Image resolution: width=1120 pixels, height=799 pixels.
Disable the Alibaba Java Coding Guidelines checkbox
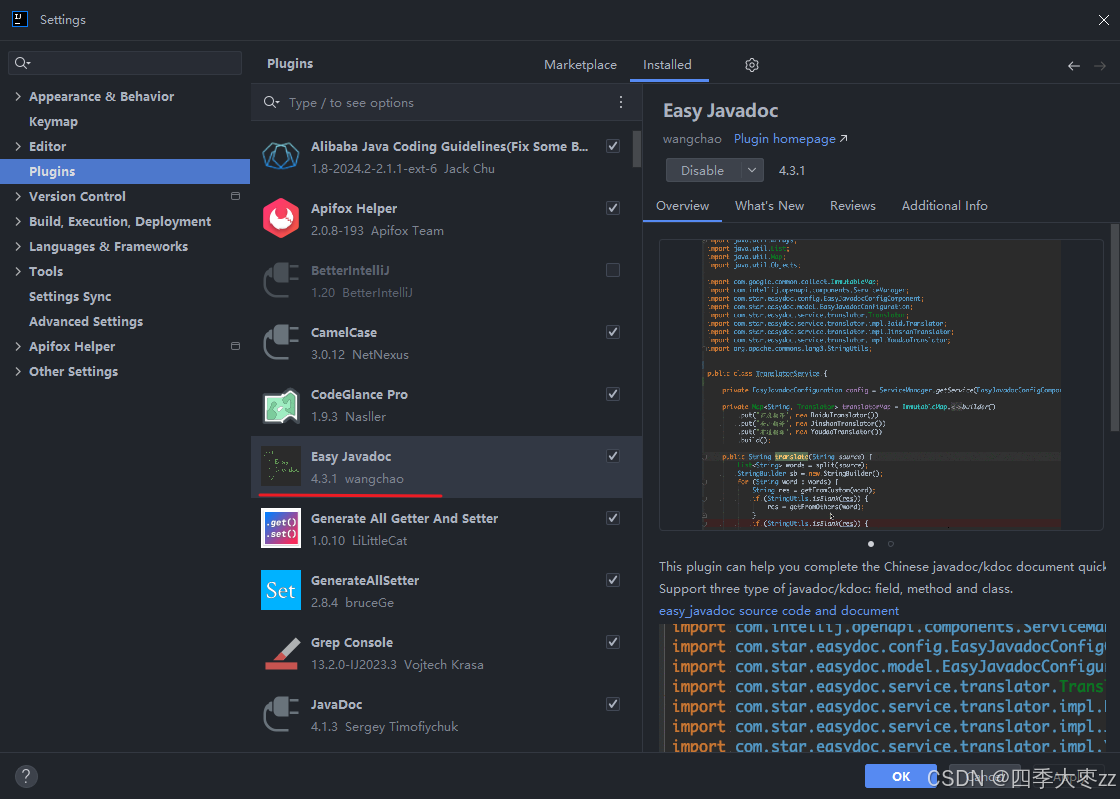[x=613, y=146]
